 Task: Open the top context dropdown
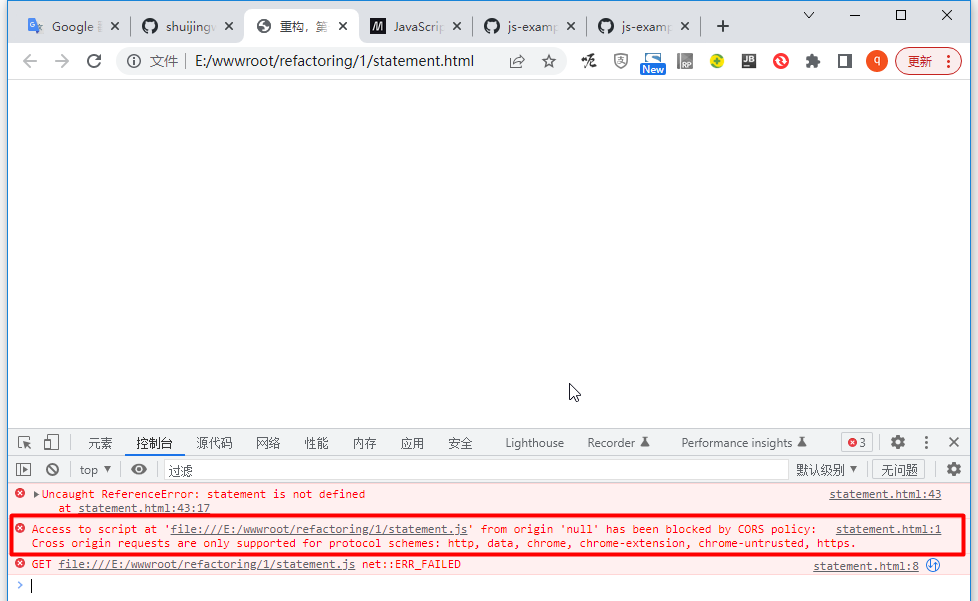95,469
